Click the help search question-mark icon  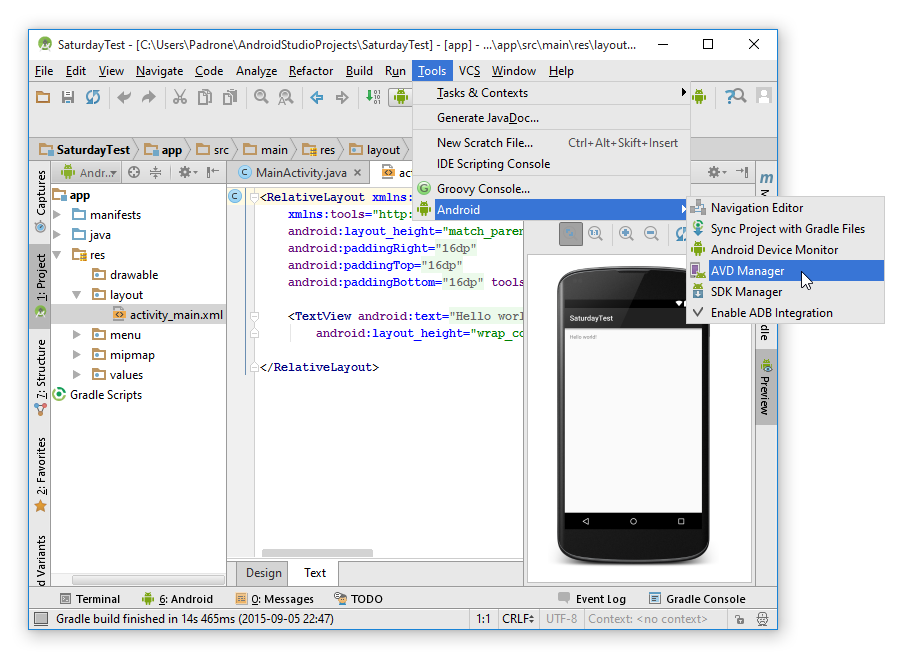click(735, 96)
